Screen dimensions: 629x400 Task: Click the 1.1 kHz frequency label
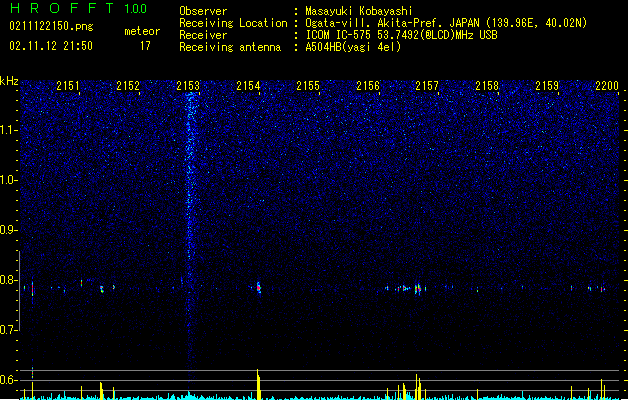8,130
